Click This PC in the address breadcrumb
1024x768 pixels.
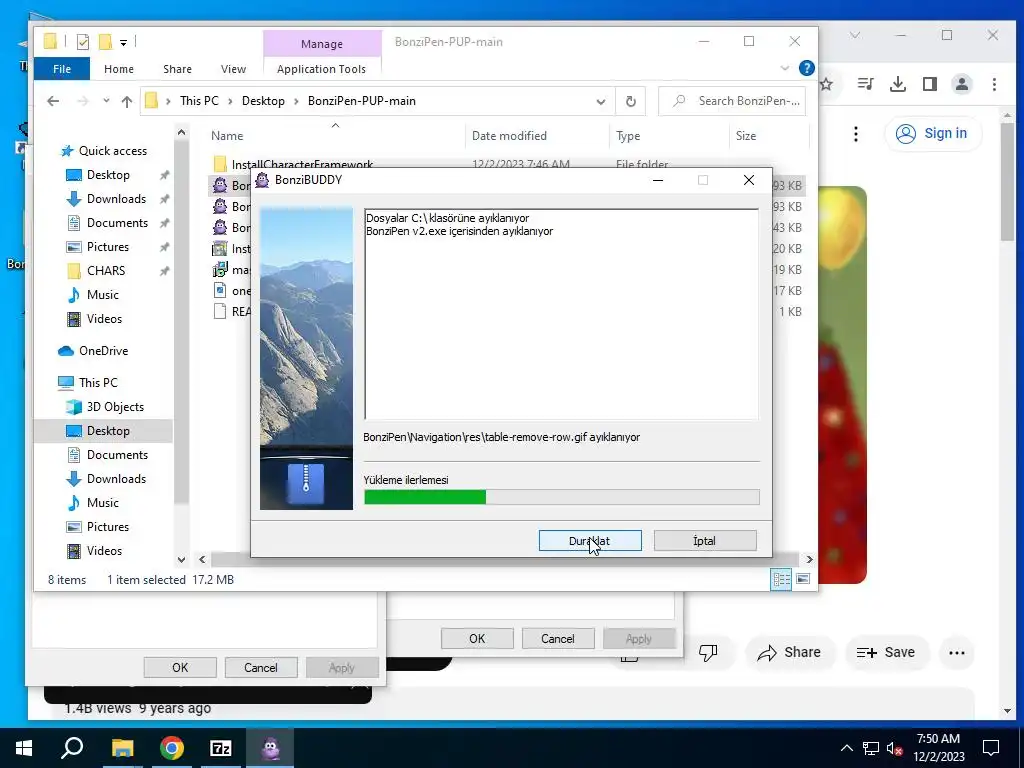tap(199, 101)
